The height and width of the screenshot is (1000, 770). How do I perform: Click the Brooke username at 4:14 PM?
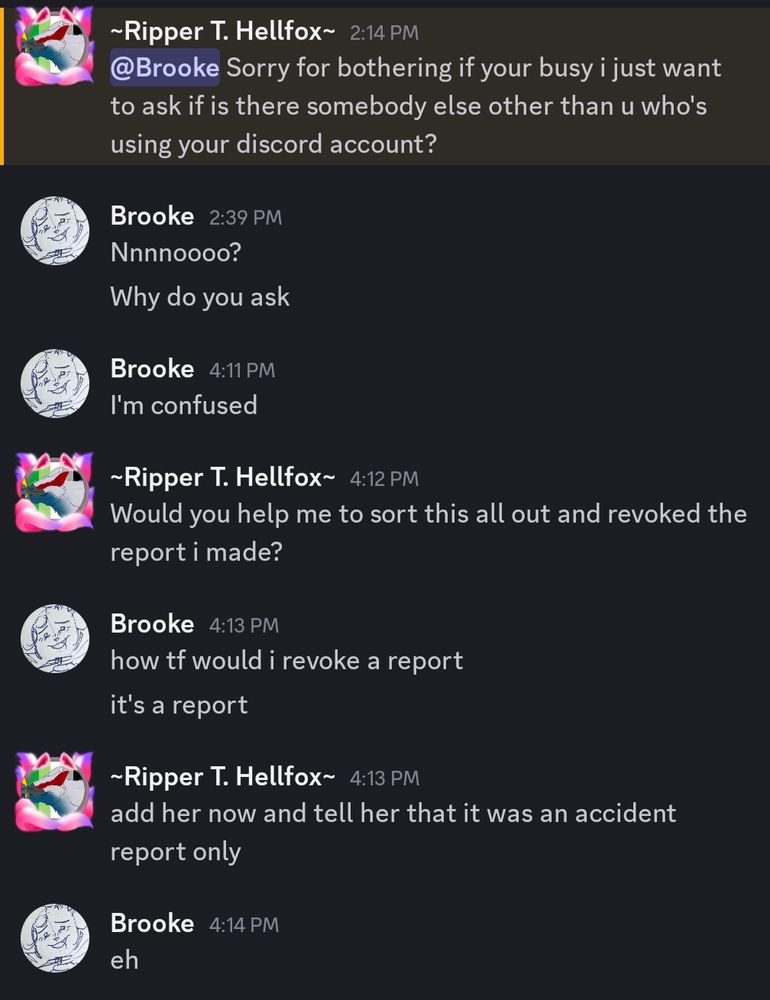pyautogui.click(x=152, y=923)
